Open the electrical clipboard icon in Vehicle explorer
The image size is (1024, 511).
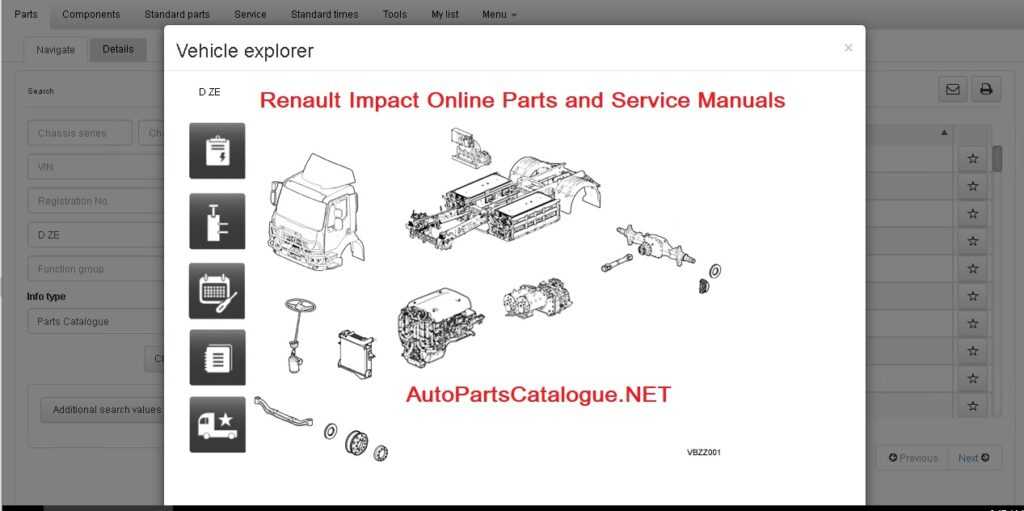(217, 151)
